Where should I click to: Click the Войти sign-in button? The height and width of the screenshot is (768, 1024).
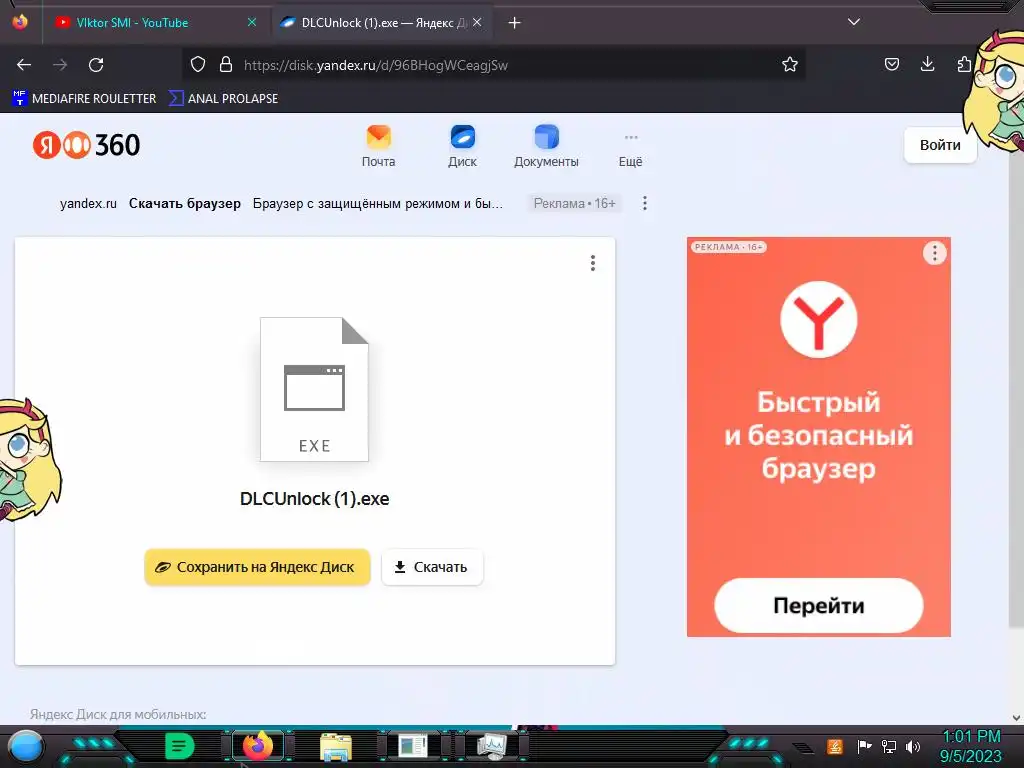pyautogui.click(x=940, y=145)
